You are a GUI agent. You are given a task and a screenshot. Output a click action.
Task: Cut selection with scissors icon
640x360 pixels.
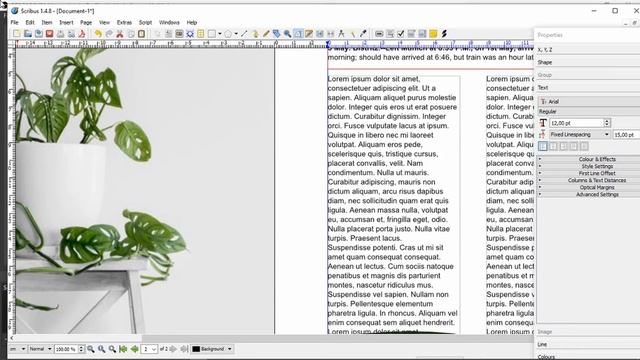click(x=120, y=33)
